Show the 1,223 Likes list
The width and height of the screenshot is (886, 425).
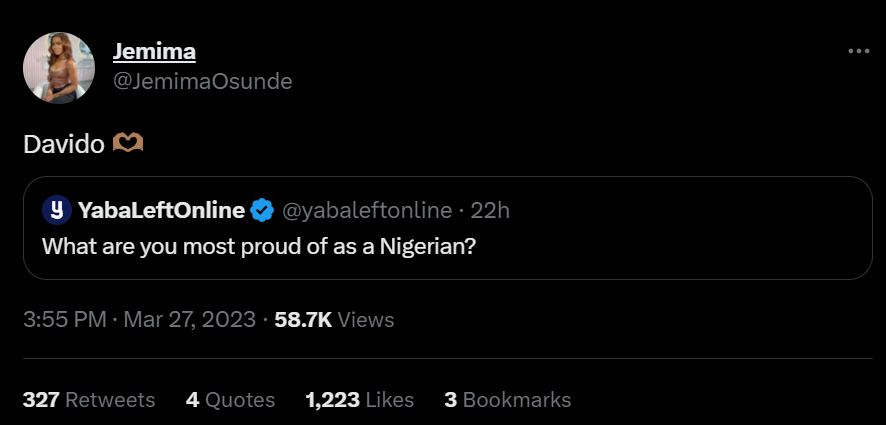pos(360,399)
